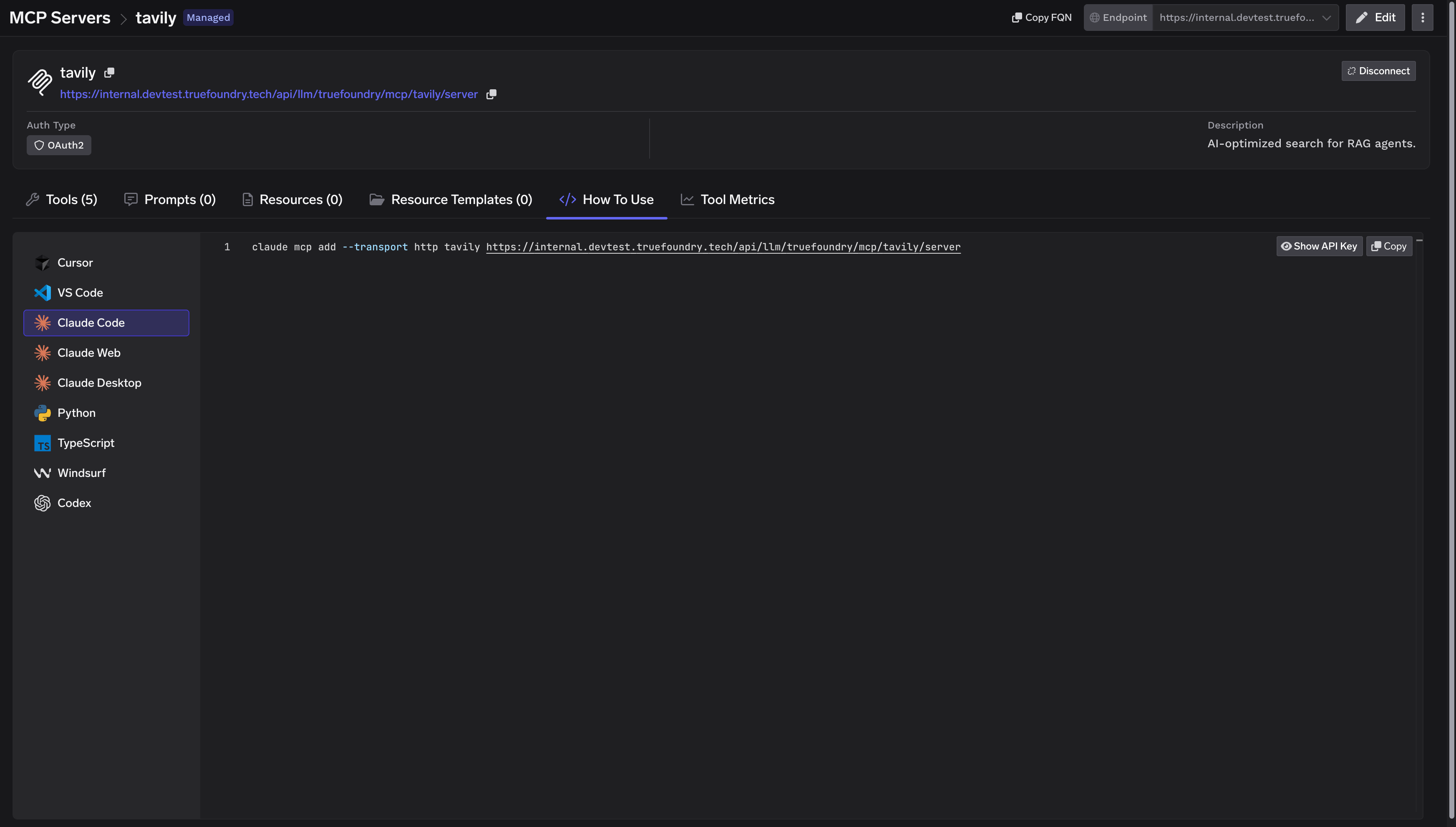Click the Codex logo icon
Viewport: 1456px width, 827px height.
coord(42,503)
